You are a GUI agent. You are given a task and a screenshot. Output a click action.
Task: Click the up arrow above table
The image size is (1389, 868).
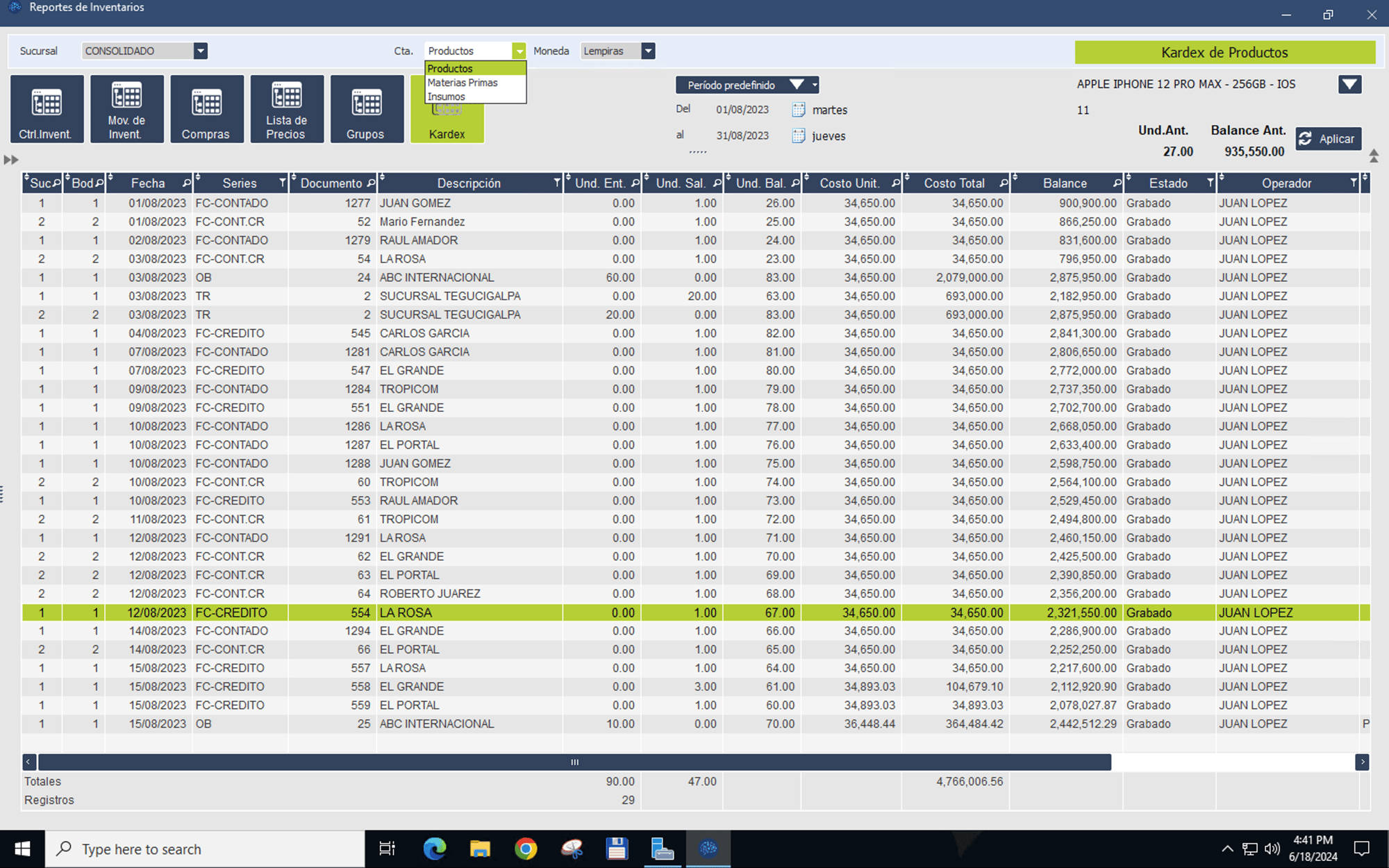[x=1373, y=156]
